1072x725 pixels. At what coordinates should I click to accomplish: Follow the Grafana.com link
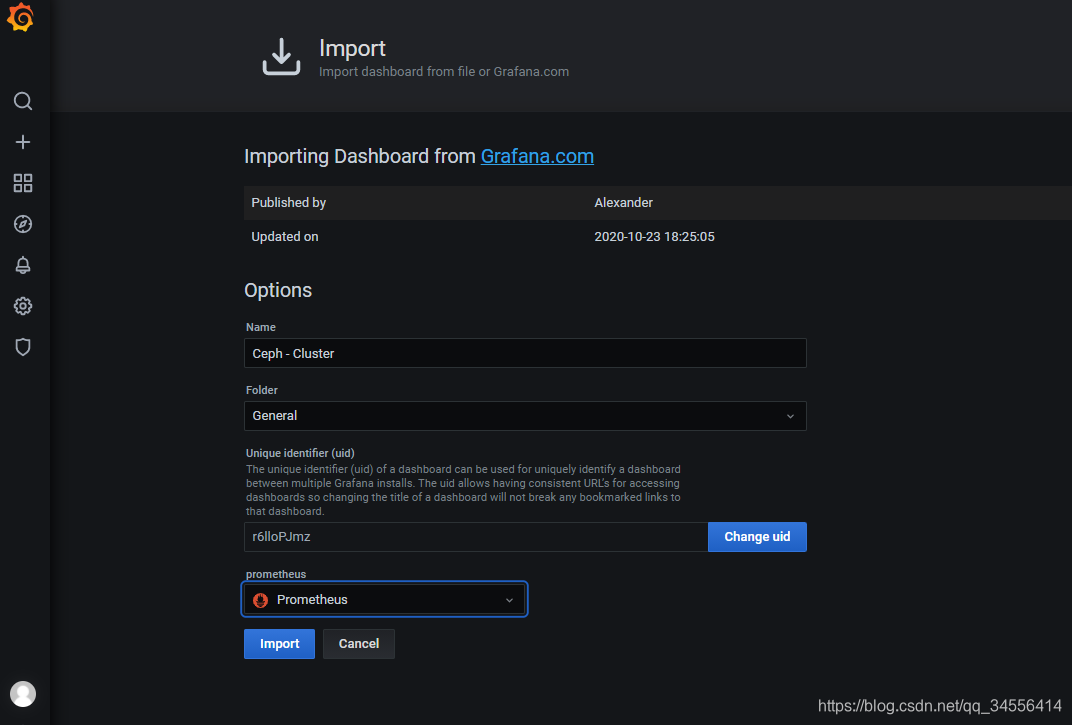tap(537, 156)
